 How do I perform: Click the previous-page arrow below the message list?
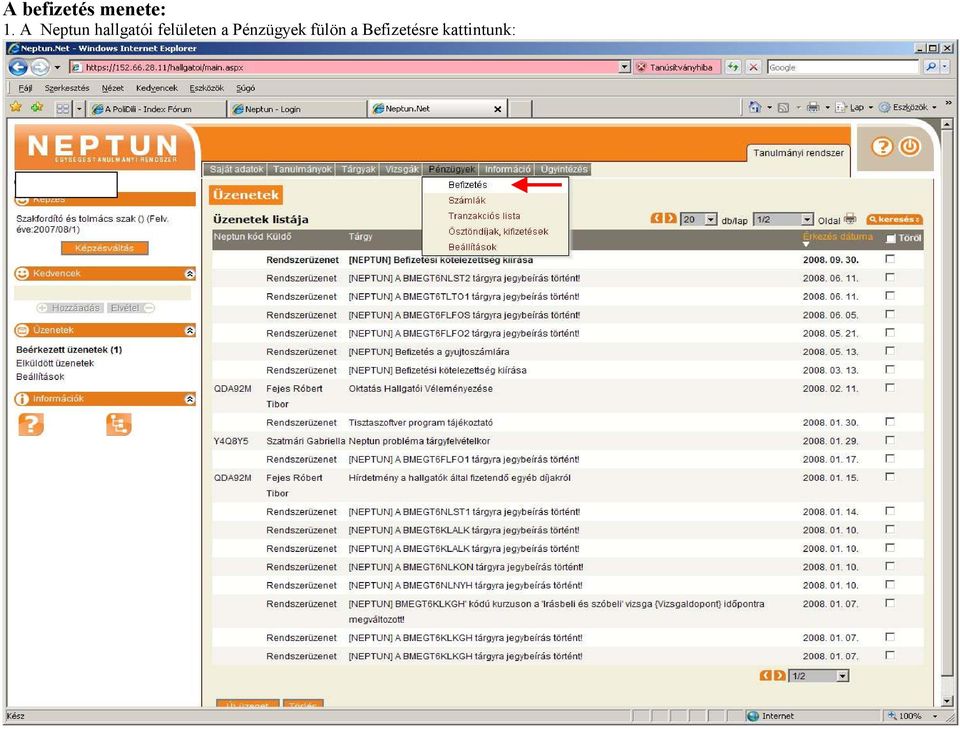765,675
